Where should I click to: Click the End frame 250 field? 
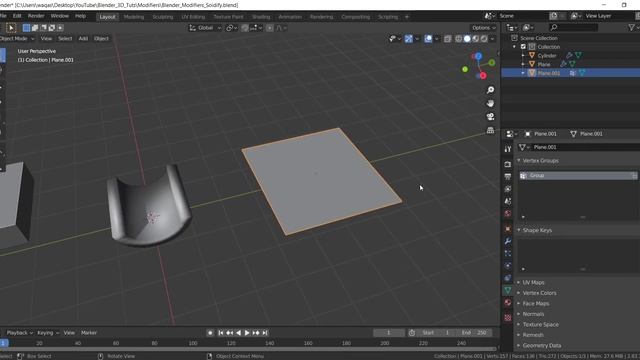(475, 333)
